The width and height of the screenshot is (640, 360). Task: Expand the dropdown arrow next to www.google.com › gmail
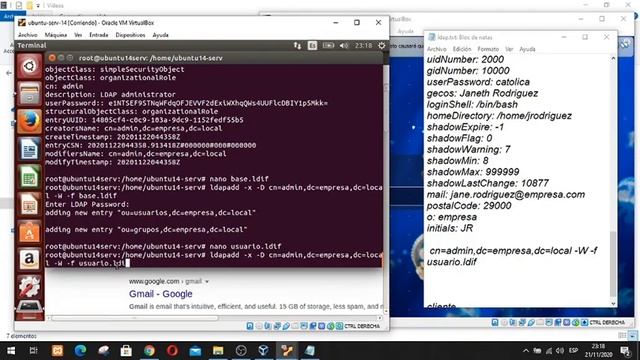[207, 282]
